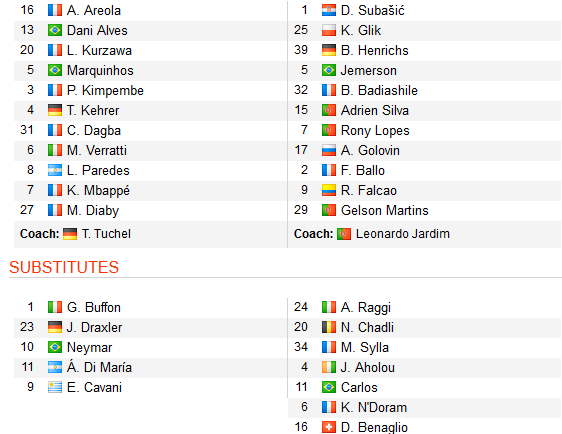Screen dimensions: 562x434
Task: Click the German flag beside coach T. Tuchel
Action: [x=70, y=234]
